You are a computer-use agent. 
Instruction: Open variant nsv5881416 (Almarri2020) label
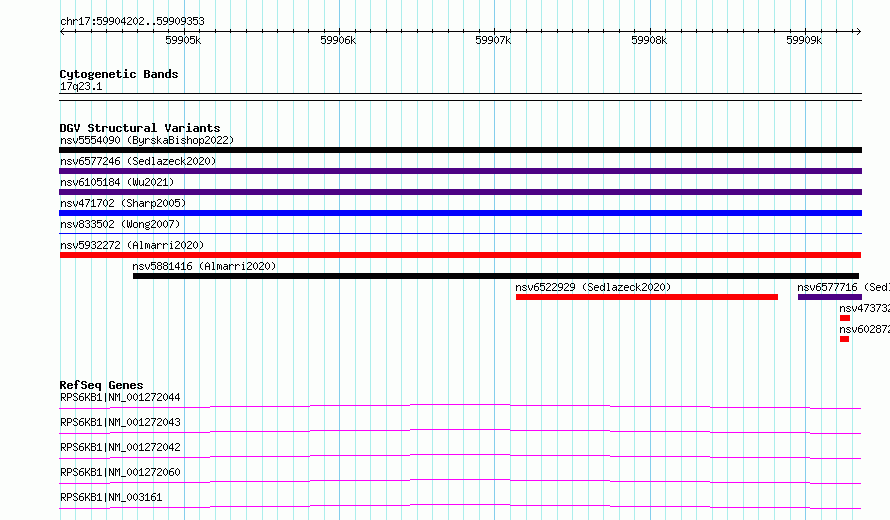pos(204,266)
